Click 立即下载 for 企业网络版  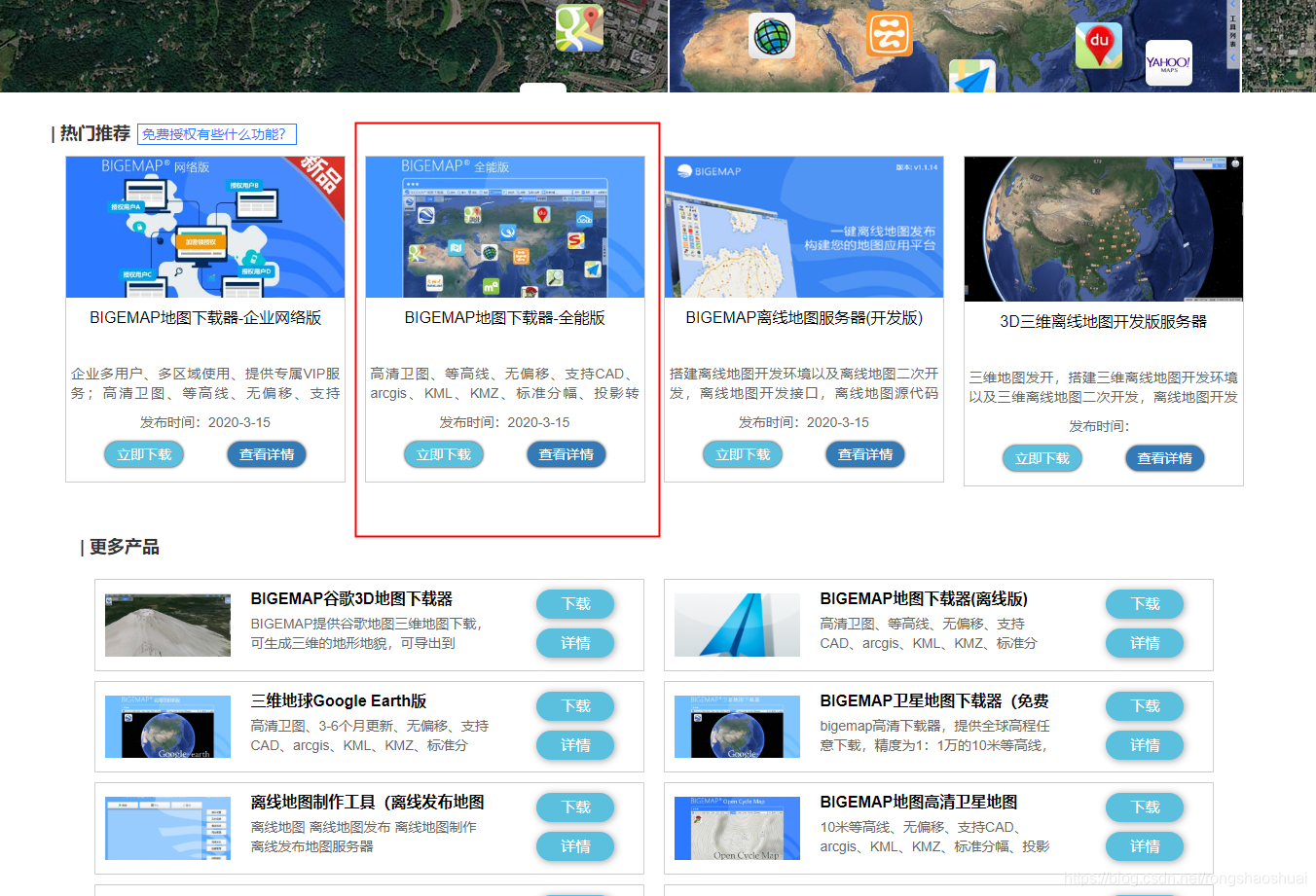click(x=144, y=454)
